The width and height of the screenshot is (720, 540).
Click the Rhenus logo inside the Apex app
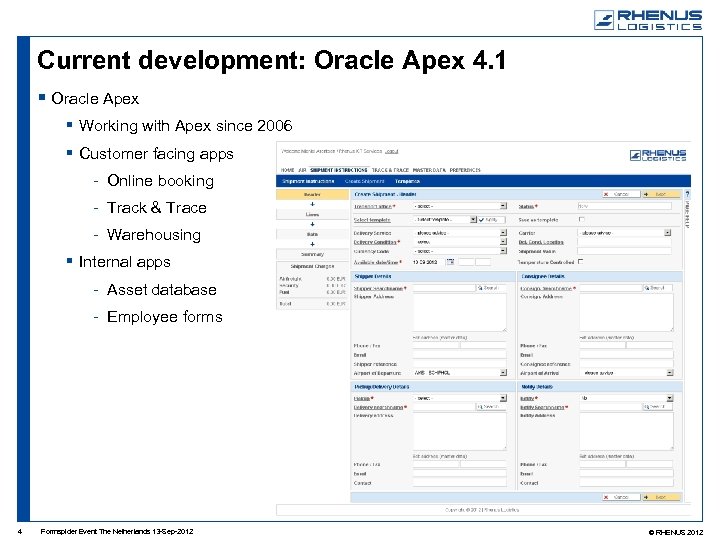[658, 155]
